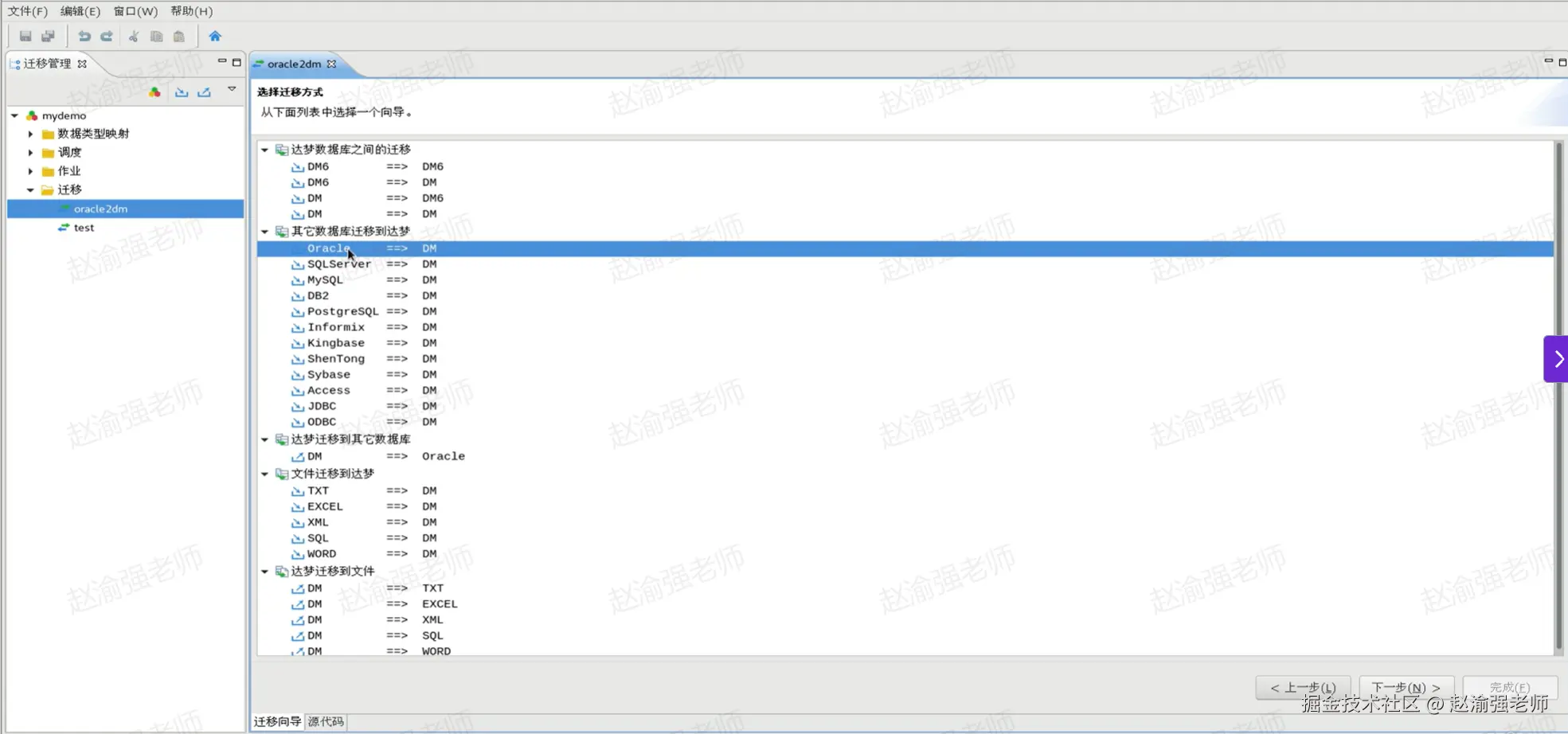This screenshot has width=1568, height=734.
Task: Select the Oracle ==> DM wizard row
Action: coord(905,248)
